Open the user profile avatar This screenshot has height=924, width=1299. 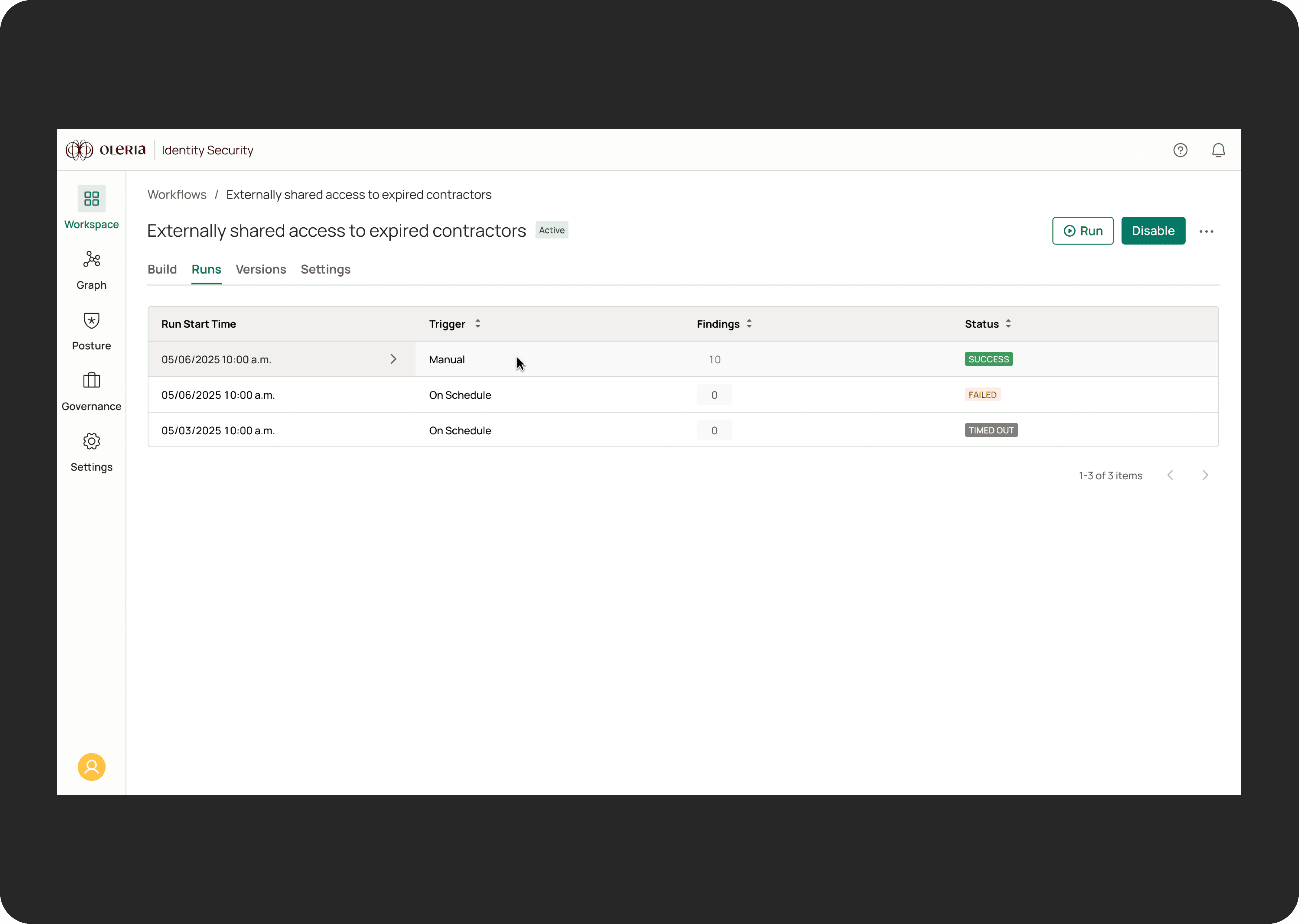tap(91, 767)
